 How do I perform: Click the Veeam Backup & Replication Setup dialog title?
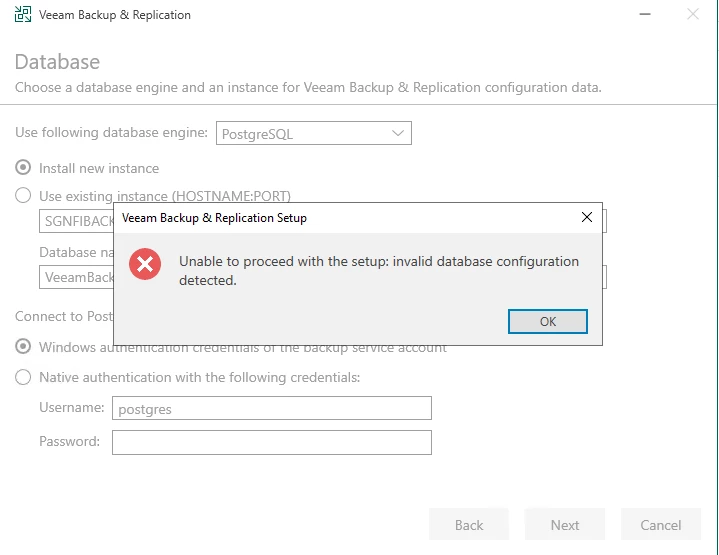pos(214,217)
